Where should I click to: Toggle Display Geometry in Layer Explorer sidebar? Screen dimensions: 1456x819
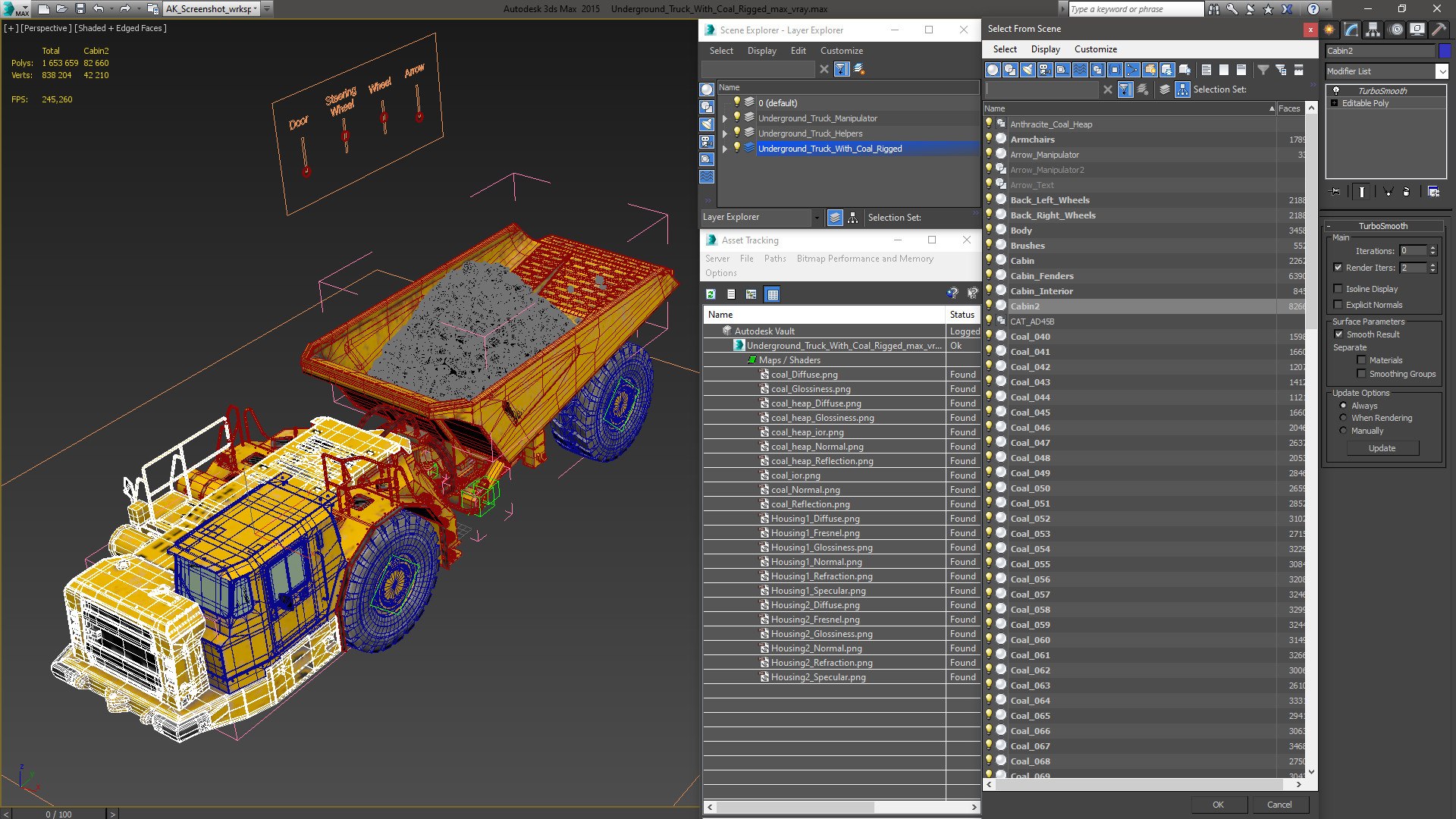707,89
